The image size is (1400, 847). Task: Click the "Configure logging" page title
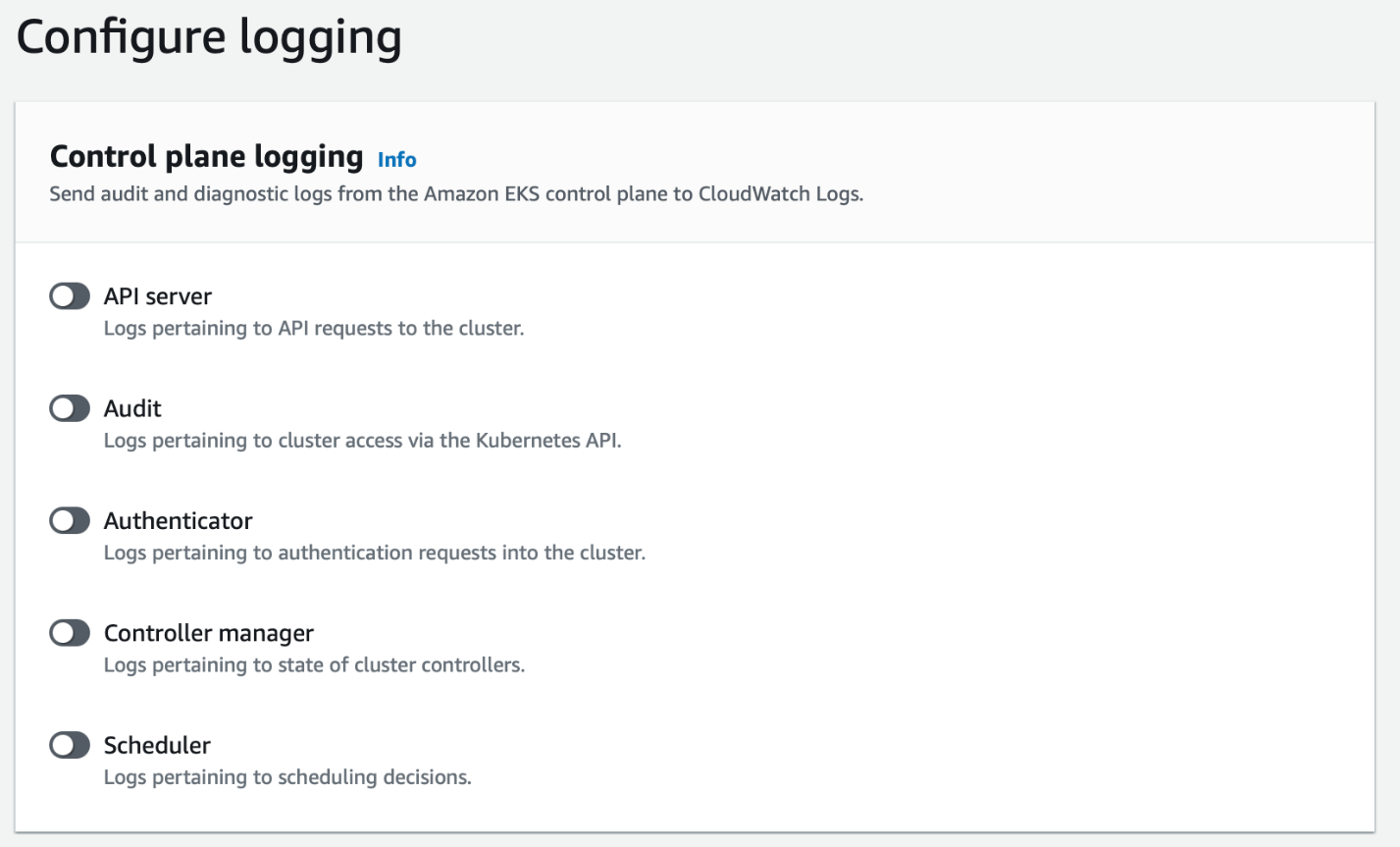[209, 37]
